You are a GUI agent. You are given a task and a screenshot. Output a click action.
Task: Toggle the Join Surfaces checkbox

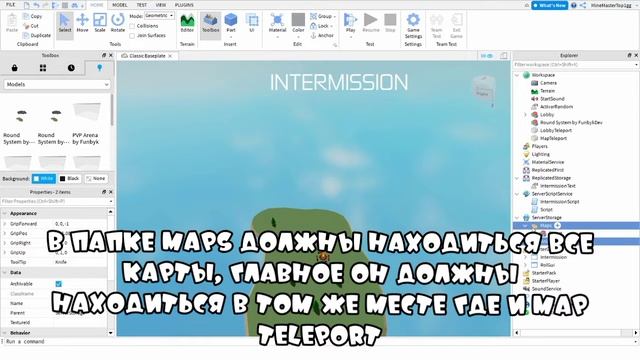click(132, 36)
